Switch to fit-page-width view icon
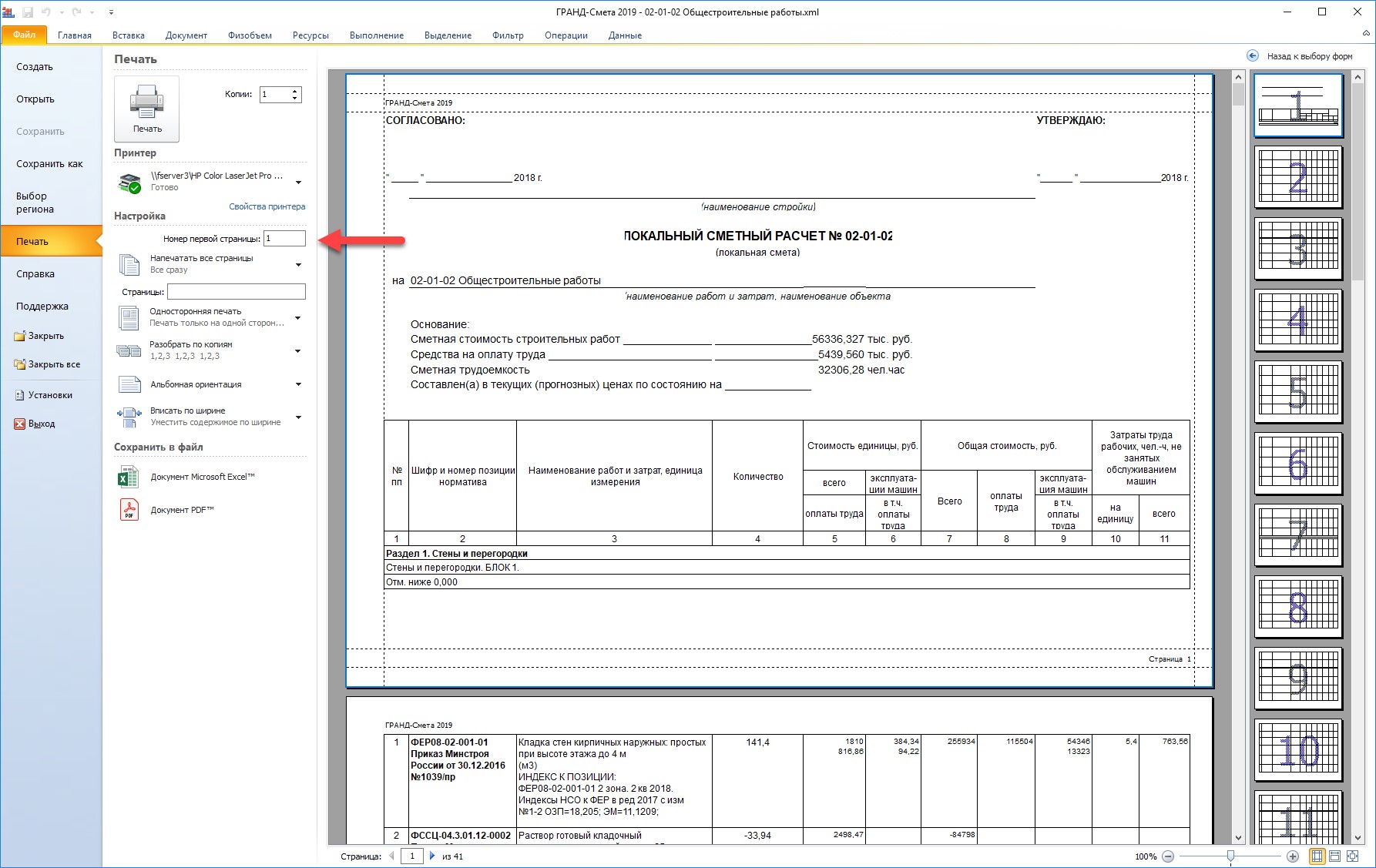The height and width of the screenshot is (868, 1376). coord(1334,856)
